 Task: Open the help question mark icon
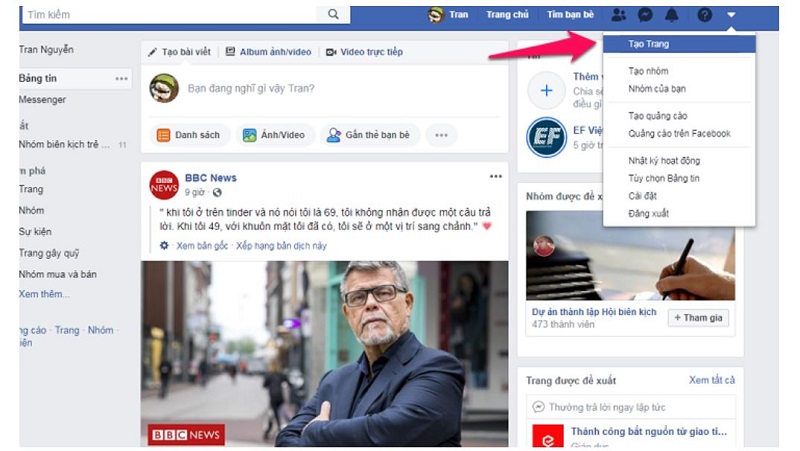(705, 15)
